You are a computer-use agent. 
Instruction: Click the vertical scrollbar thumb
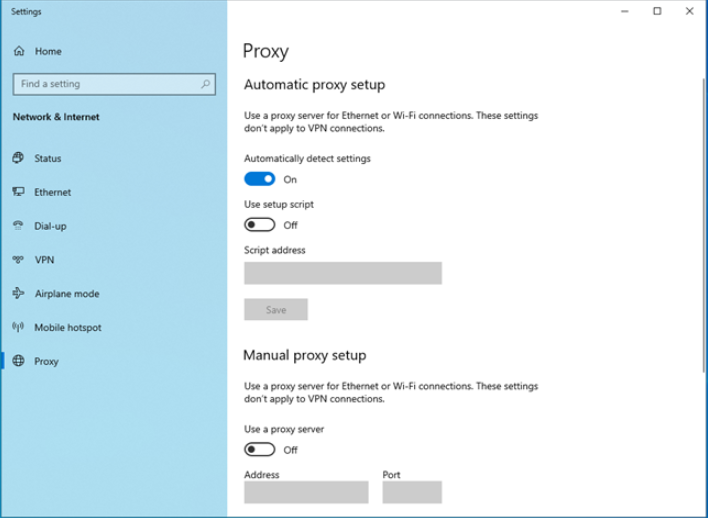703,225
